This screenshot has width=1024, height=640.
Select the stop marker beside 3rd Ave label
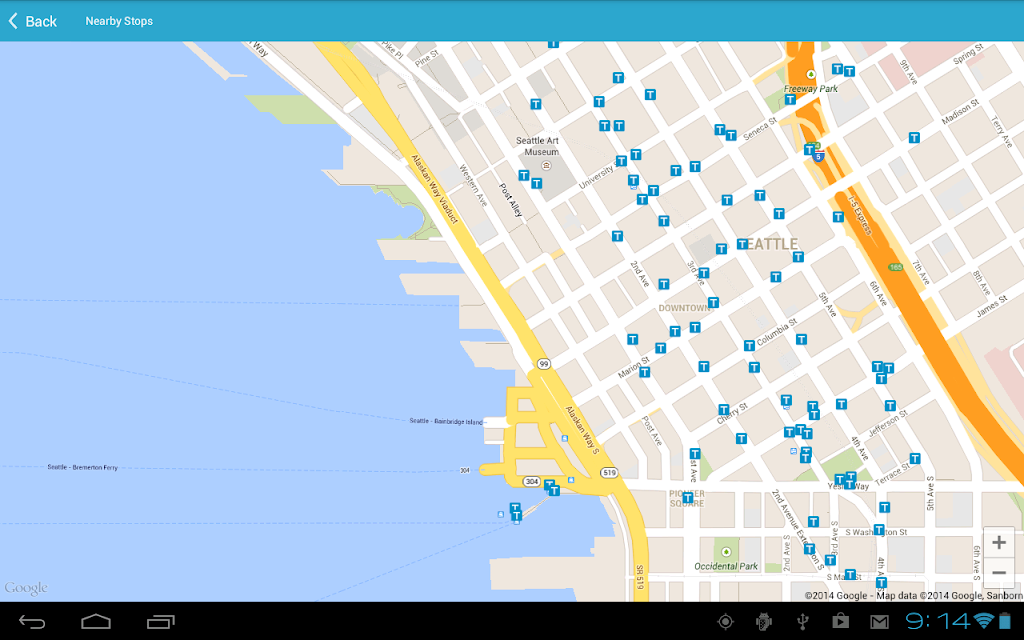[x=703, y=273]
